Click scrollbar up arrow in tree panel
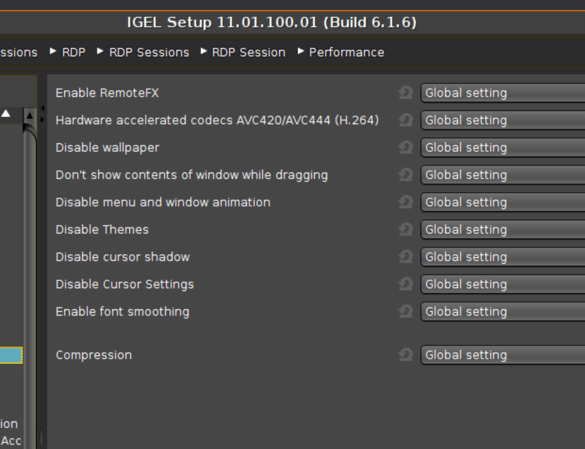The width and height of the screenshot is (585, 449). [x=29, y=116]
